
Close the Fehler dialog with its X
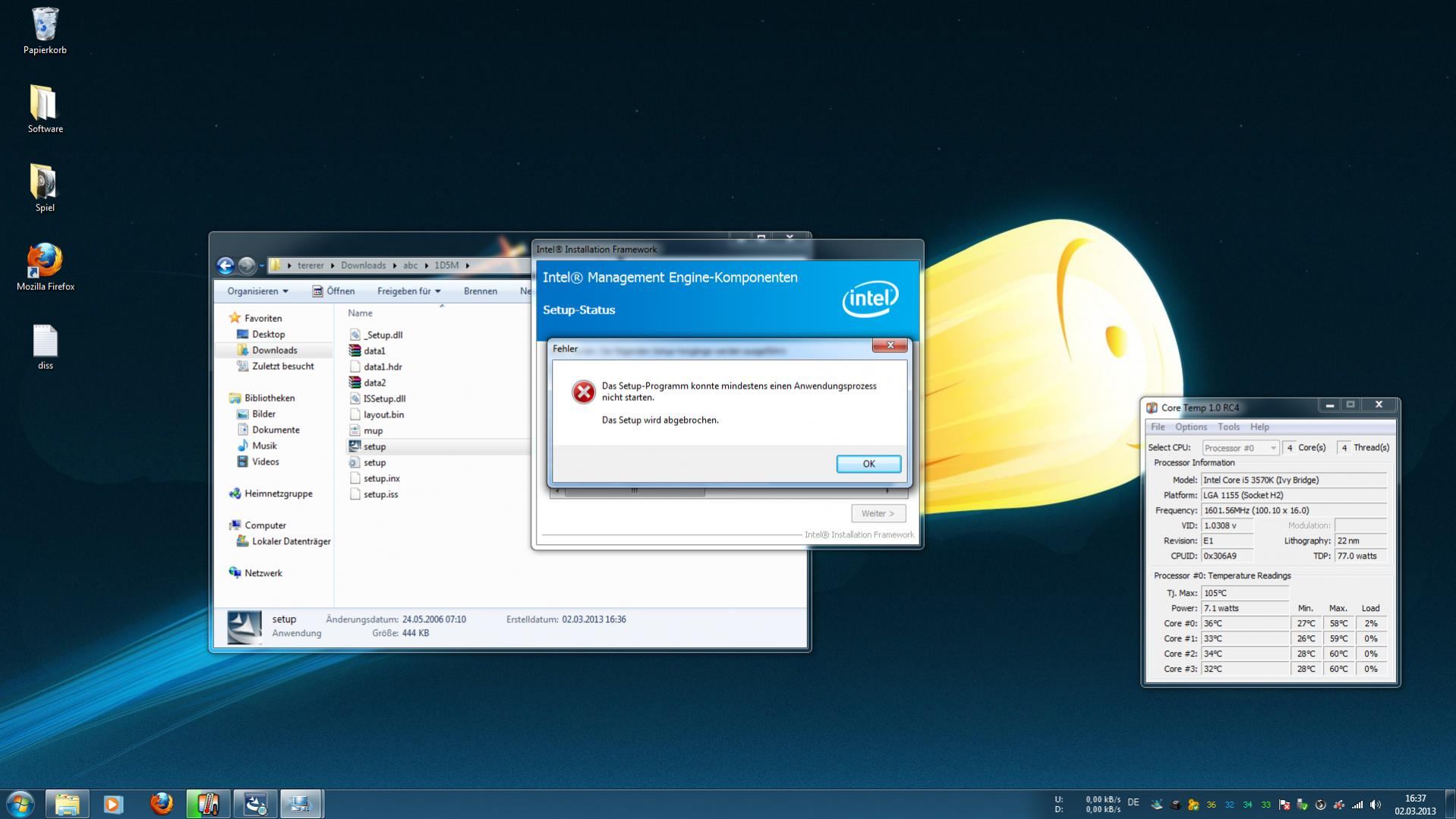(890, 345)
